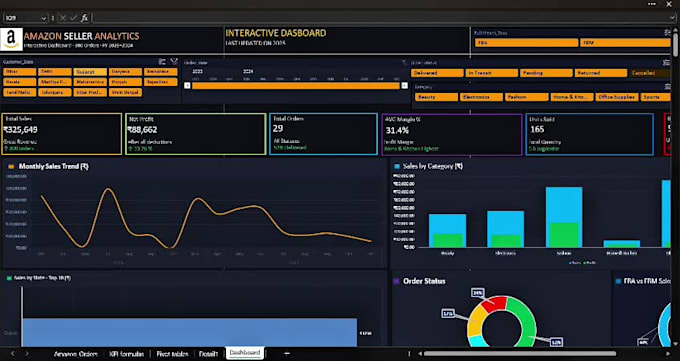
Task: Open the Insert Function fx icon
Action: tap(85, 18)
